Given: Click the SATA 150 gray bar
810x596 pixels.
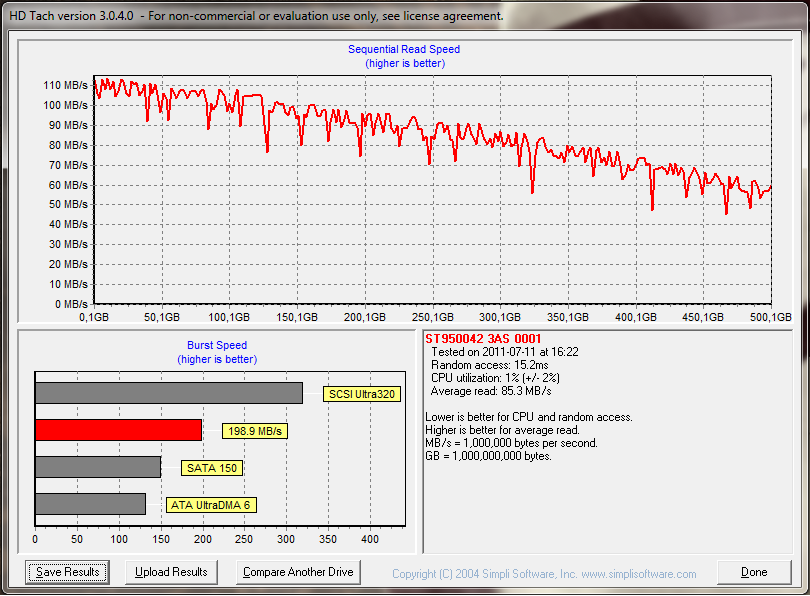Looking at the screenshot, I should click(97, 467).
